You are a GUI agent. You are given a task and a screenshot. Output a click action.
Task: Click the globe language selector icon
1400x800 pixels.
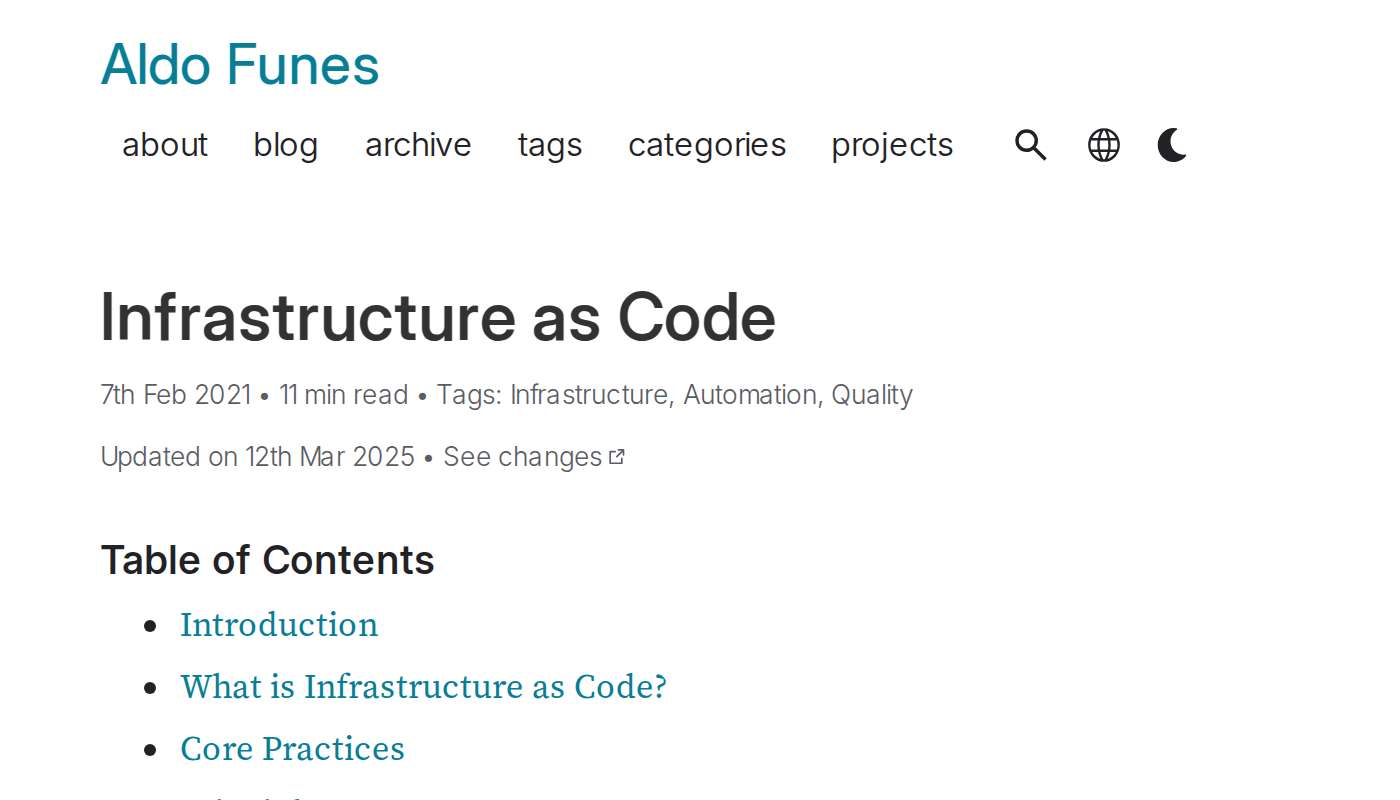[1103, 145]
